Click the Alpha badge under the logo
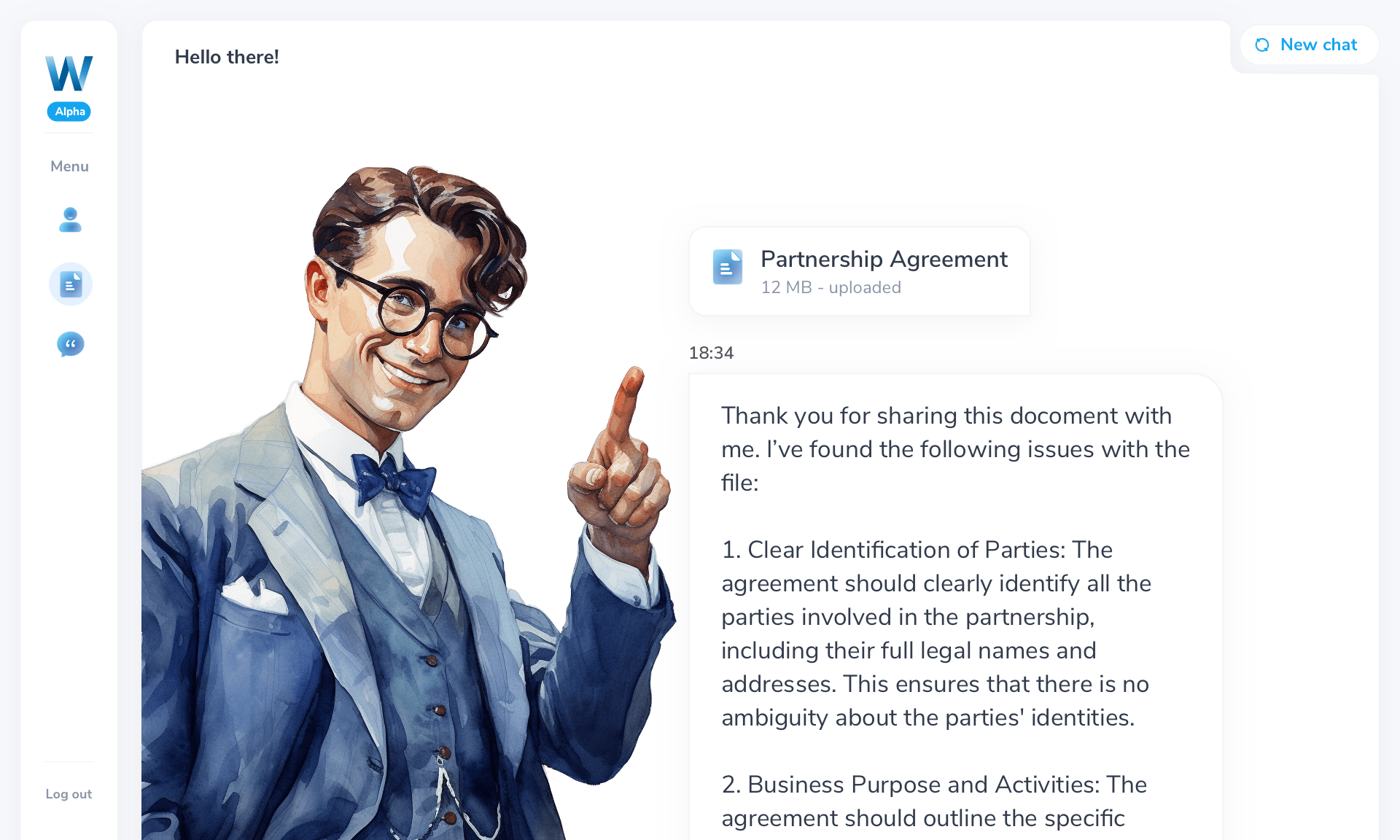The image size is (1400, 840). point(69,112)
